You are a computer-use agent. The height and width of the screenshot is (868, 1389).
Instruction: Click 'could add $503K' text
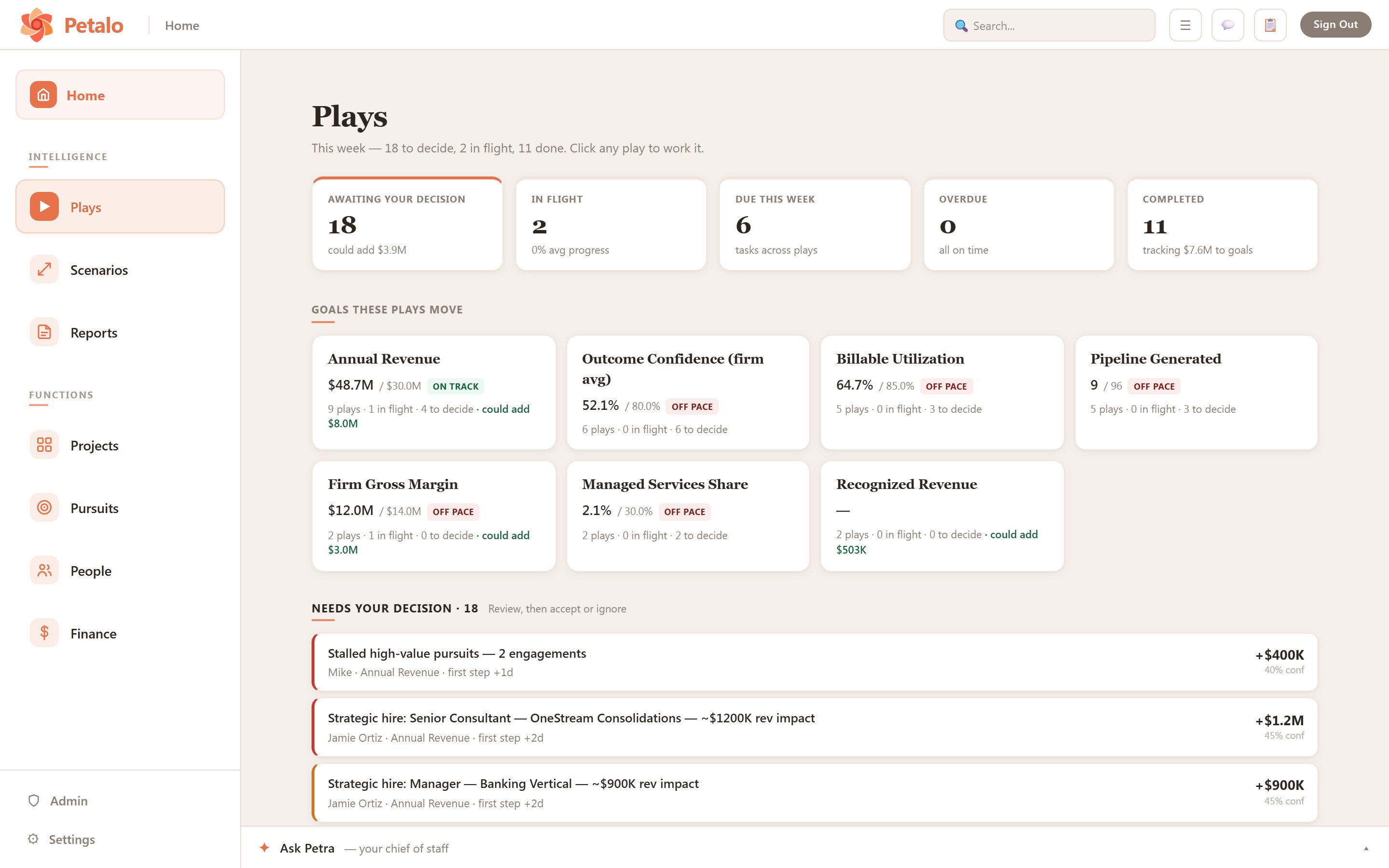[937, 542]
